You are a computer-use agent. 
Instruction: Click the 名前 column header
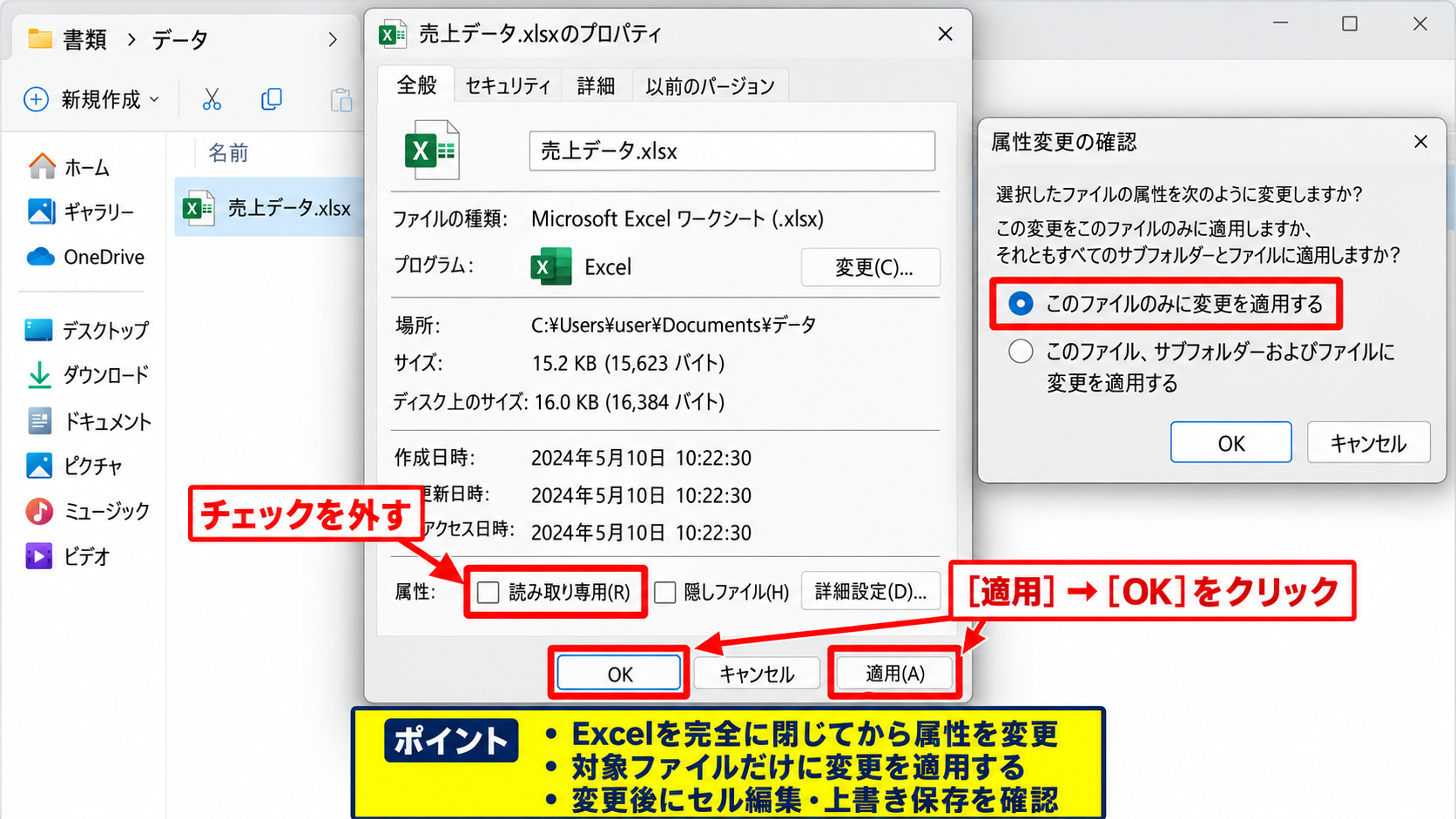pyautogui.click(x=228, y=153)
